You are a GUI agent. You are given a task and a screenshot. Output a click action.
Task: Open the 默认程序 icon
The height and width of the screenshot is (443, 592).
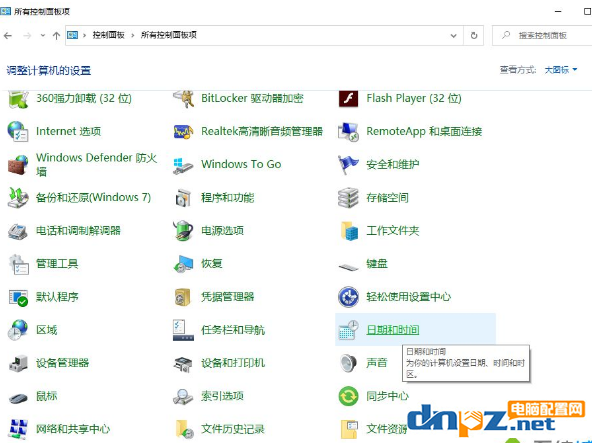[x=18, y=297]
